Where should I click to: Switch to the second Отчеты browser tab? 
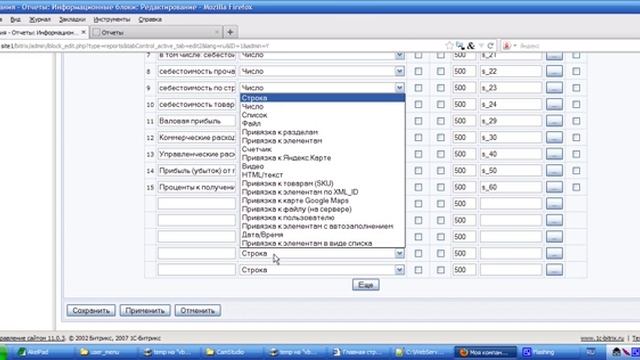pyautogui.click(x=156, y=32)
